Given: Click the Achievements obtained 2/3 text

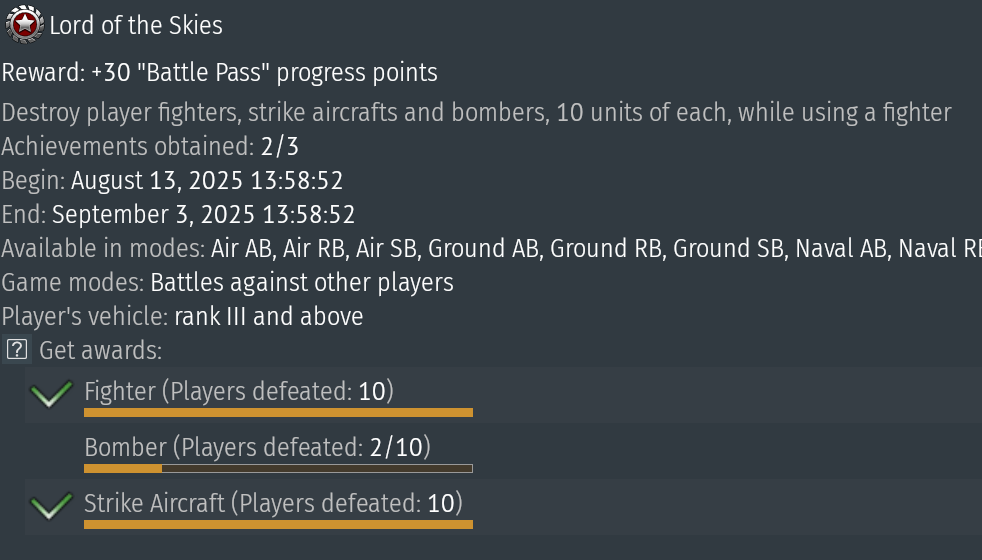Looking at the screenshot, I should 150,147.
